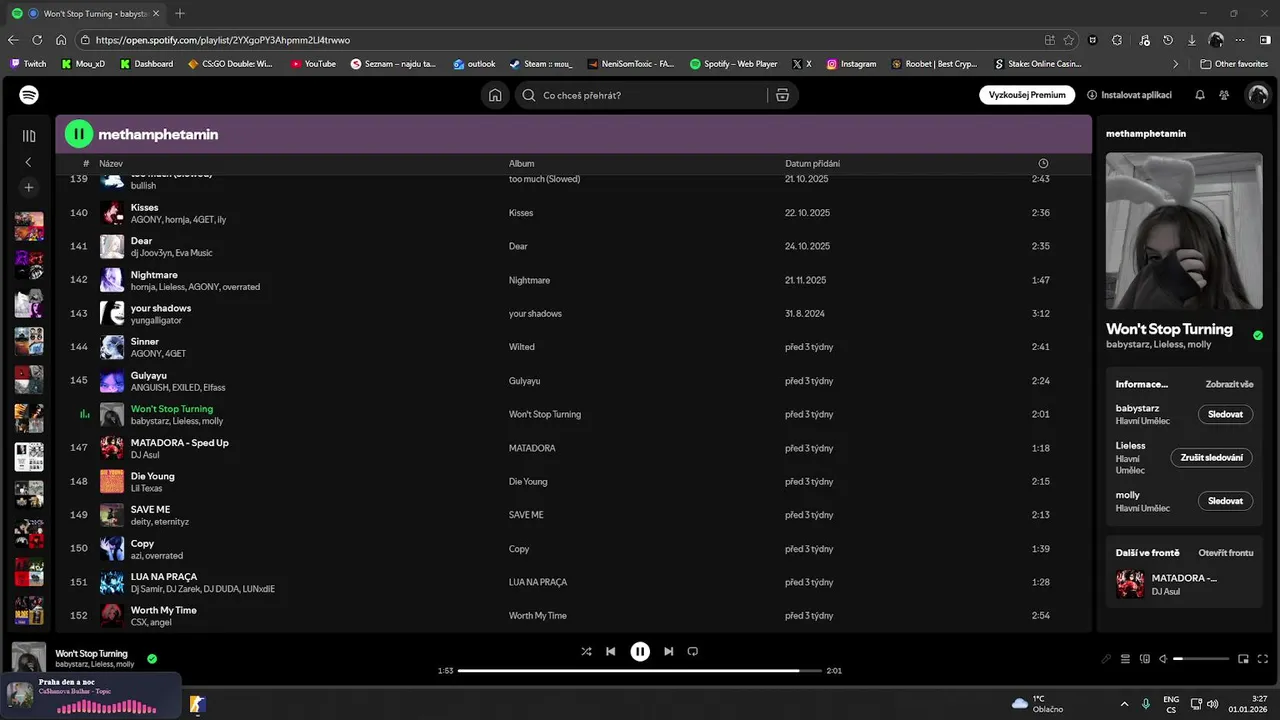Screen dimensions: 1280x720
Task: Open the Instagram bookmark
Action: [851, 64]
